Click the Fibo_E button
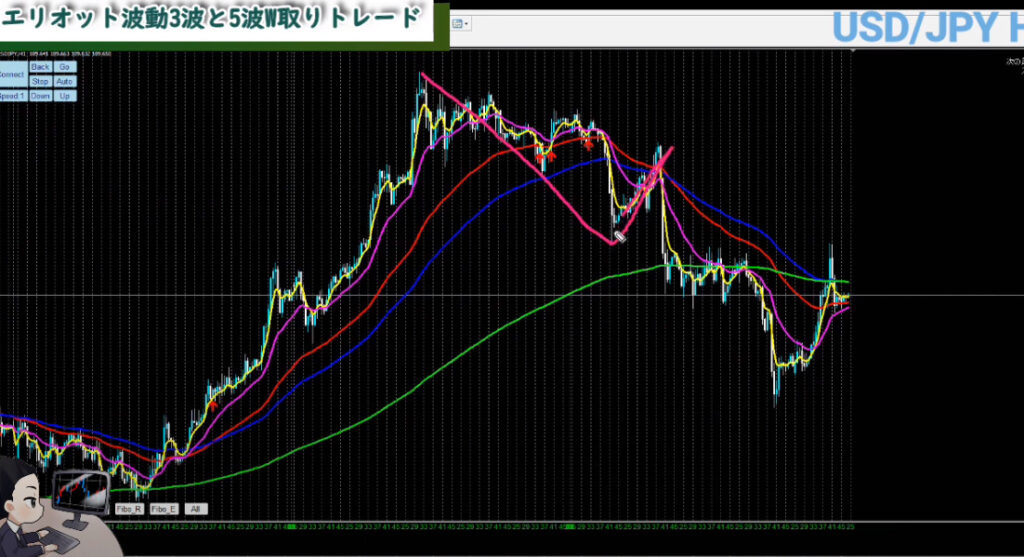This screenshot has width=1024, height=557. tap(163, 509)
